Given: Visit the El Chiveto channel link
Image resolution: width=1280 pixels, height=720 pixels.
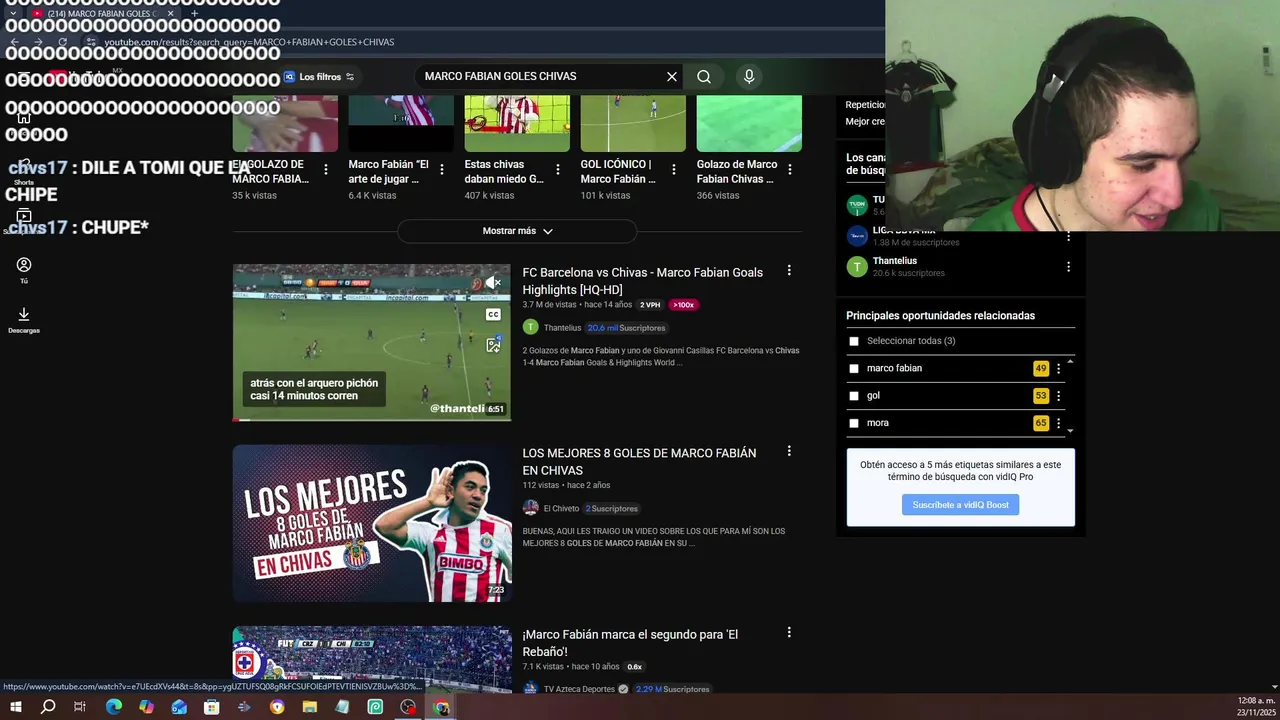Looking at the screenshot, I should (561, 509).
